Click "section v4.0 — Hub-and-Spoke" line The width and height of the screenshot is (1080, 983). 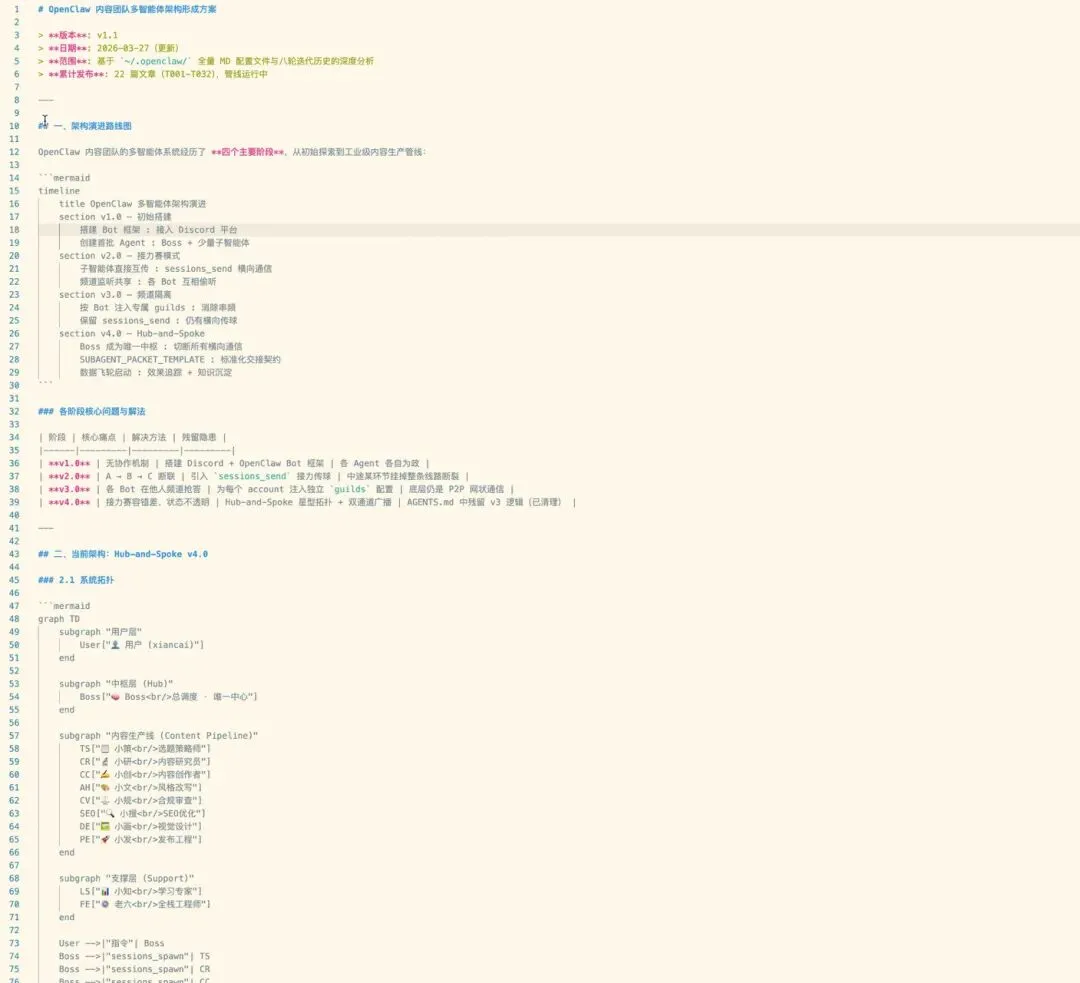click(132, 333)
